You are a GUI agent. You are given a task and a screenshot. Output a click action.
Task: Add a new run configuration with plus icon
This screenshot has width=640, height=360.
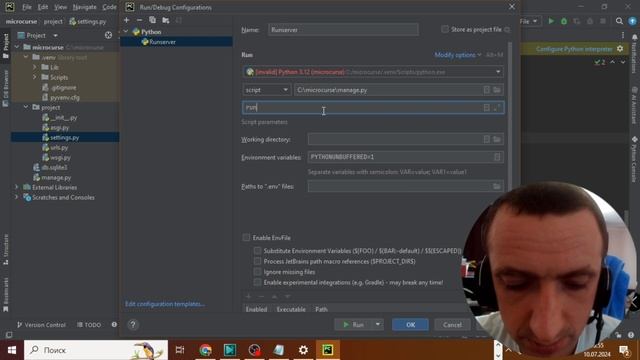127,20
